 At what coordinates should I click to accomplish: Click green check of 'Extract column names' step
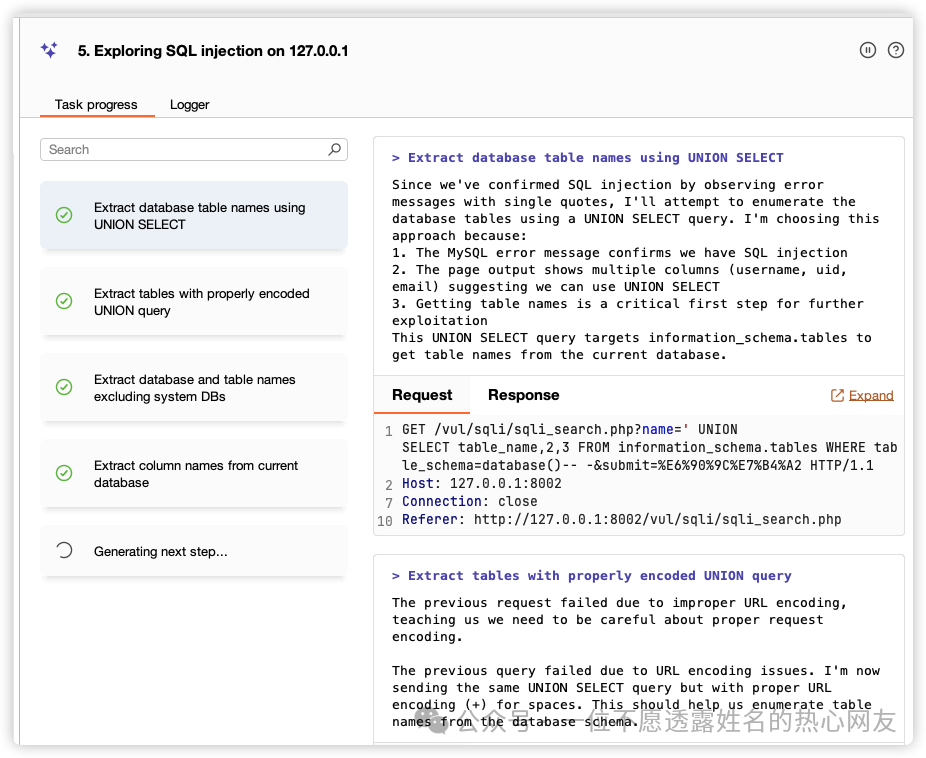[64, 473]
